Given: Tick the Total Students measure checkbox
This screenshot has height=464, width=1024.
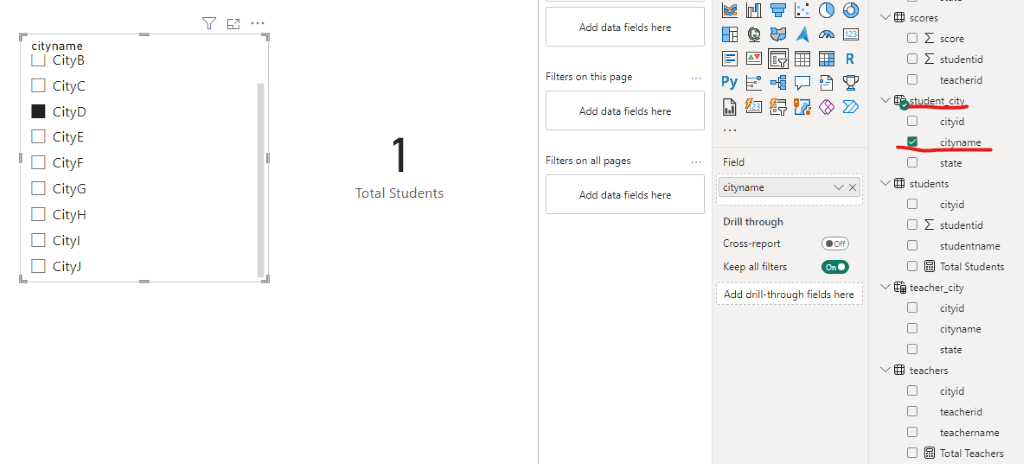Looking at the screenshot, I should click(x=912, y=266).
